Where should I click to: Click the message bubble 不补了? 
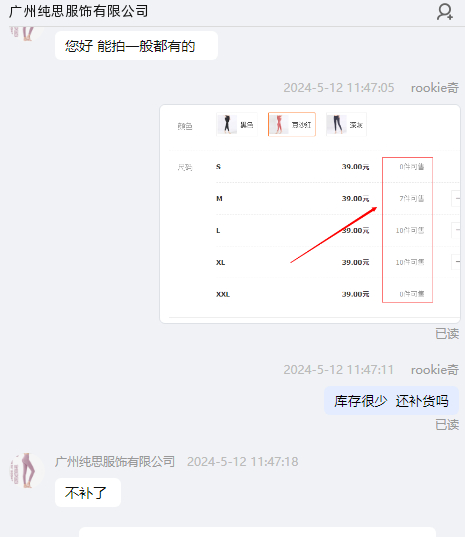pos(88,492)
